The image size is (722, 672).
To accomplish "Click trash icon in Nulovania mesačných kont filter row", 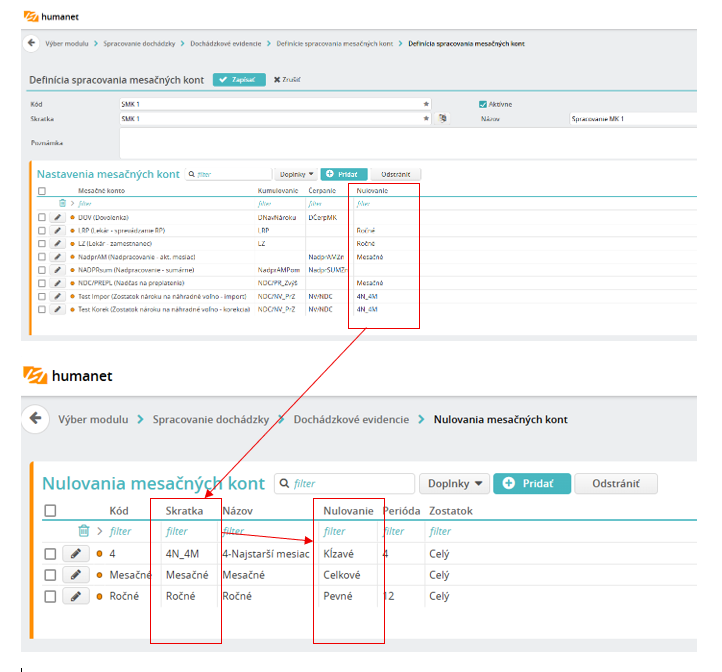I will (84, 531).
